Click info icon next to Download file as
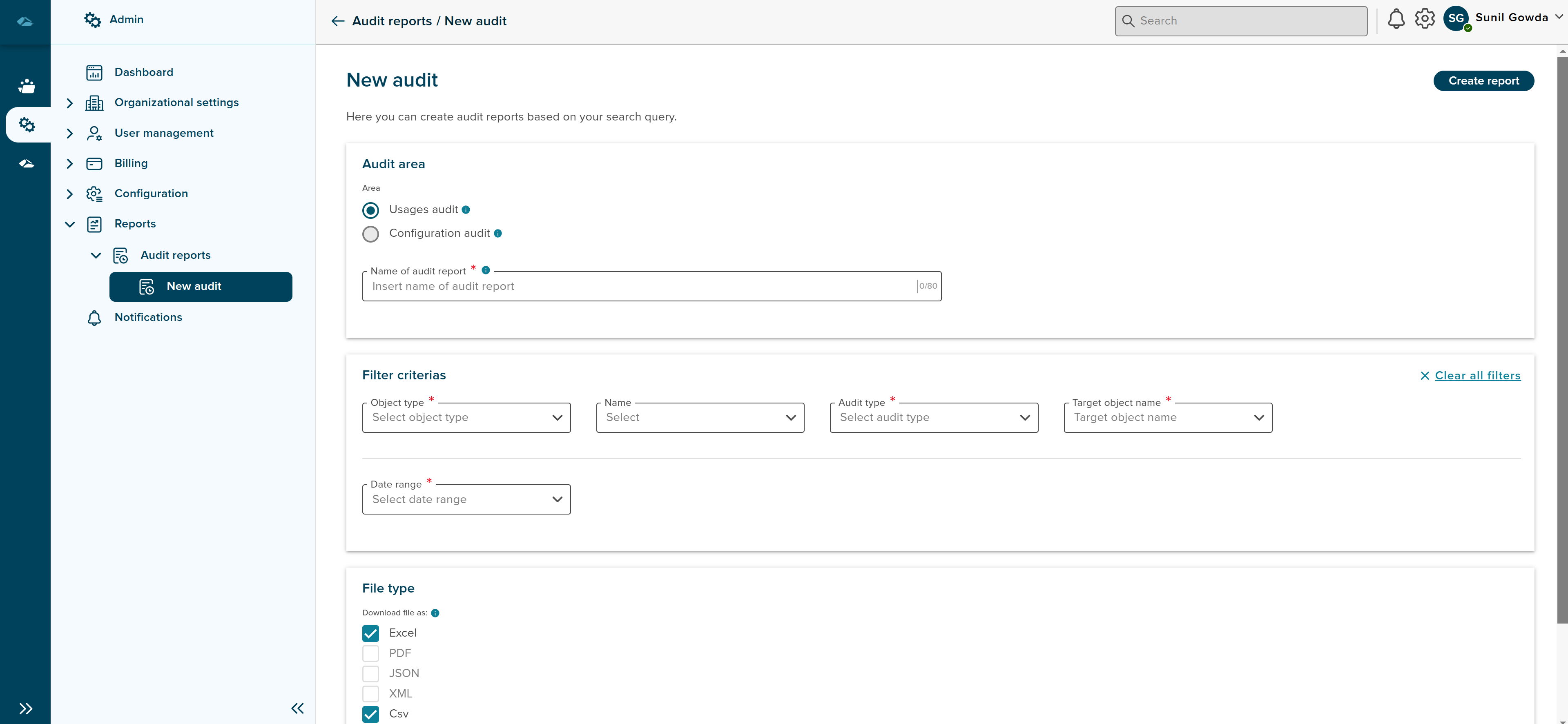This screenshot has height=724, width=1568. coord(435,613)
